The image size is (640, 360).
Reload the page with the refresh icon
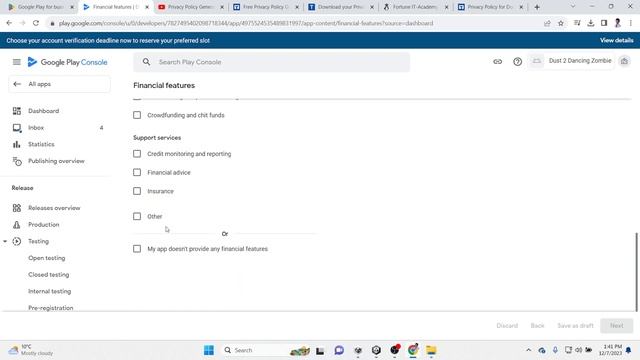click(x=36, y=23)
